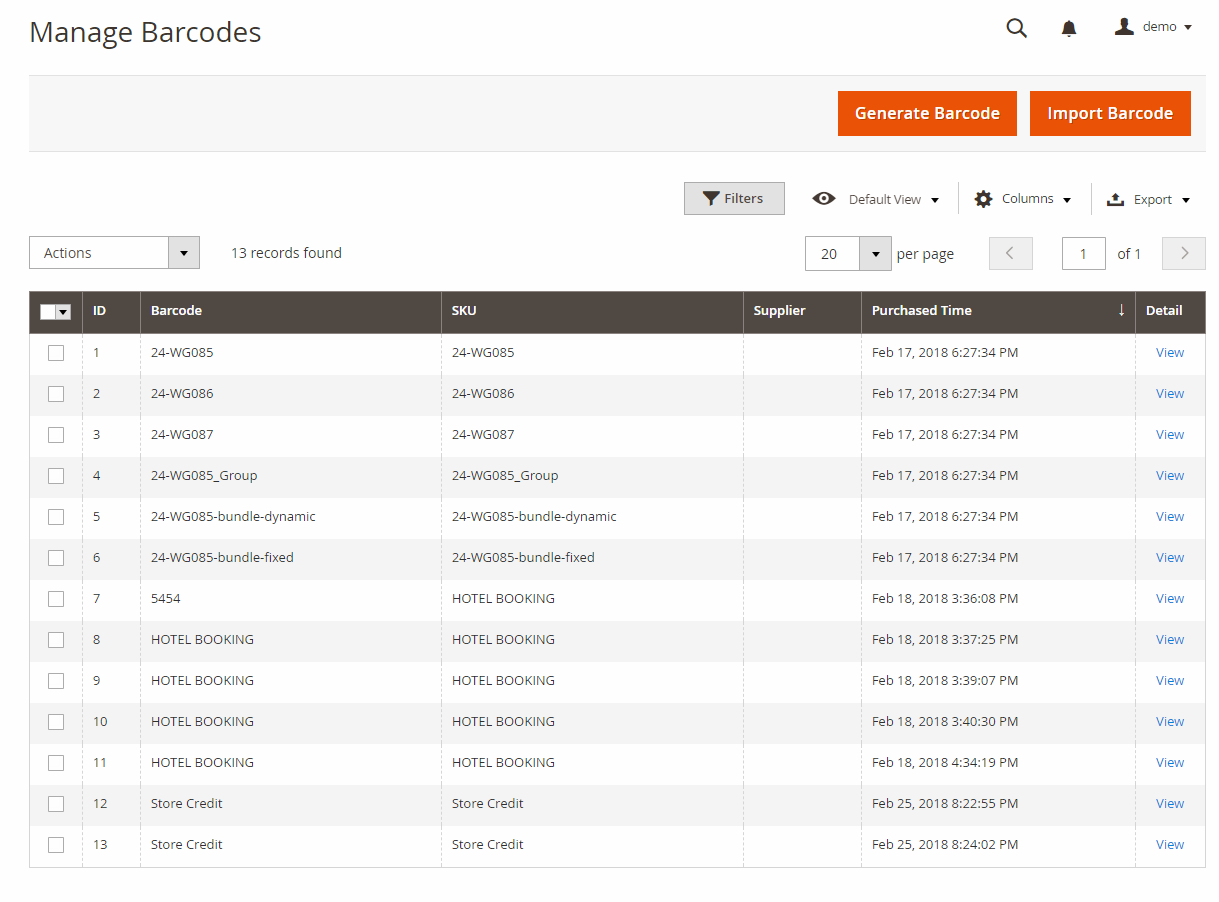This screenshot has width=1219, height=902.
Task: Select checkbox for 24-WG087 row
Action: pos(56,434)
